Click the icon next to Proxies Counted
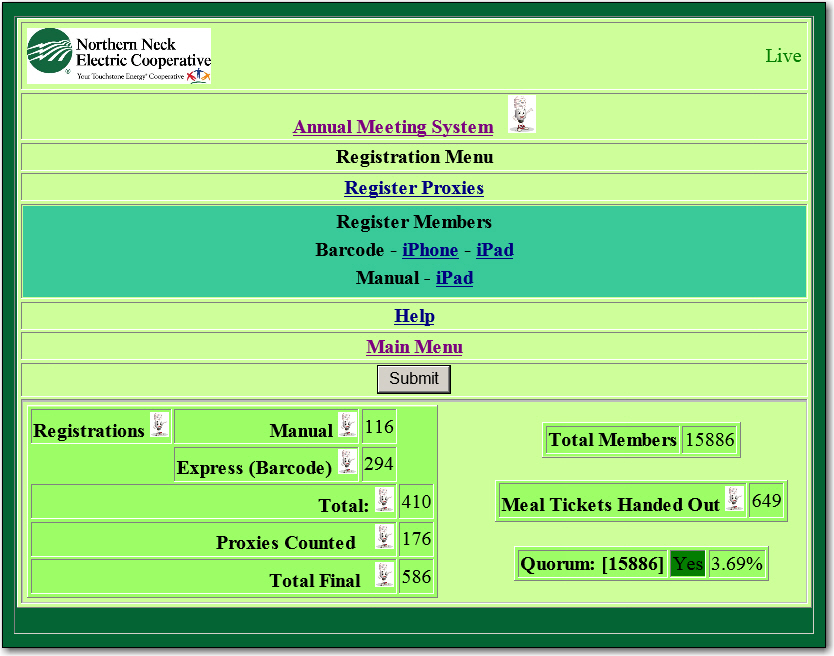This screenshot has height=656, width=834. coord(385,537)
